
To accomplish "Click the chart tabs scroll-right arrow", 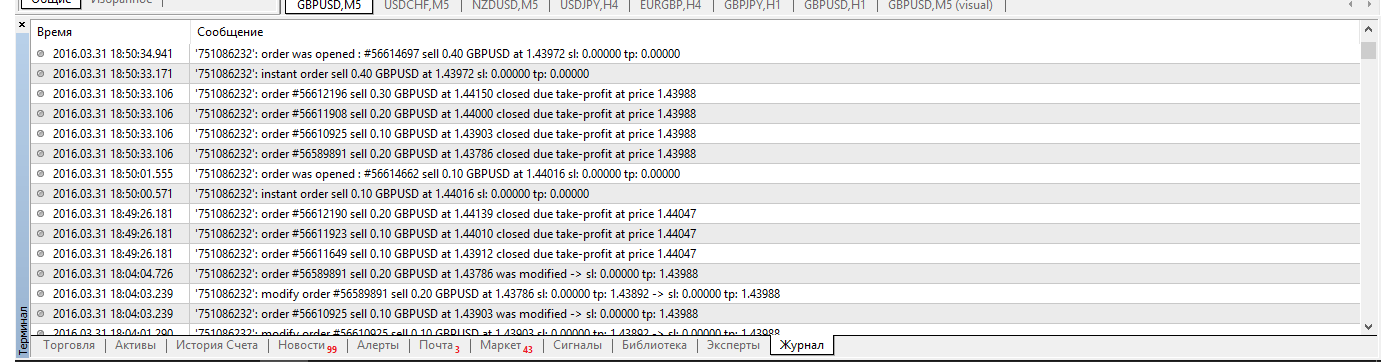I will coord(1370,5).
